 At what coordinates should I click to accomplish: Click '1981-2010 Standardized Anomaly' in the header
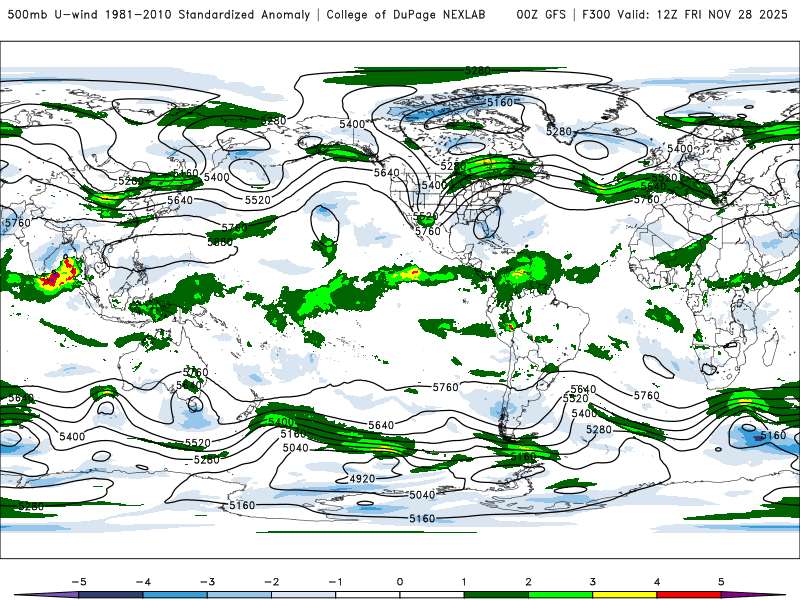coord(208,14)
